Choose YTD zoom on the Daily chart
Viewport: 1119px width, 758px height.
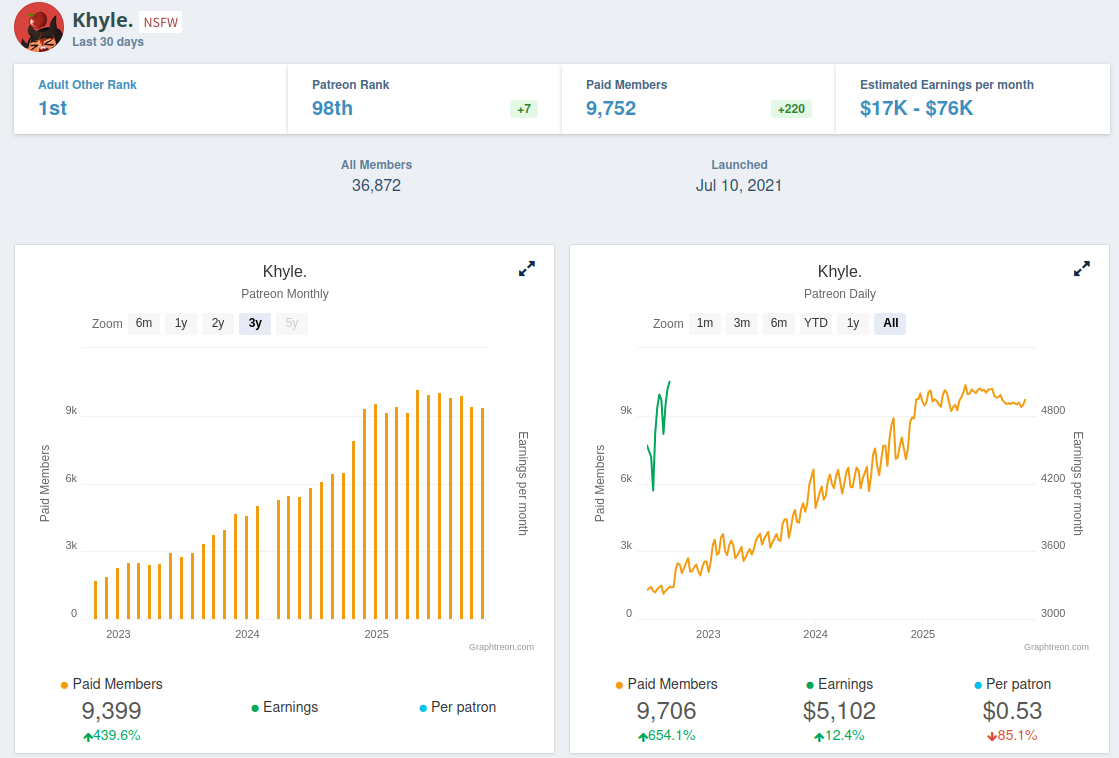pyautogui.click(x=816, y=323)
